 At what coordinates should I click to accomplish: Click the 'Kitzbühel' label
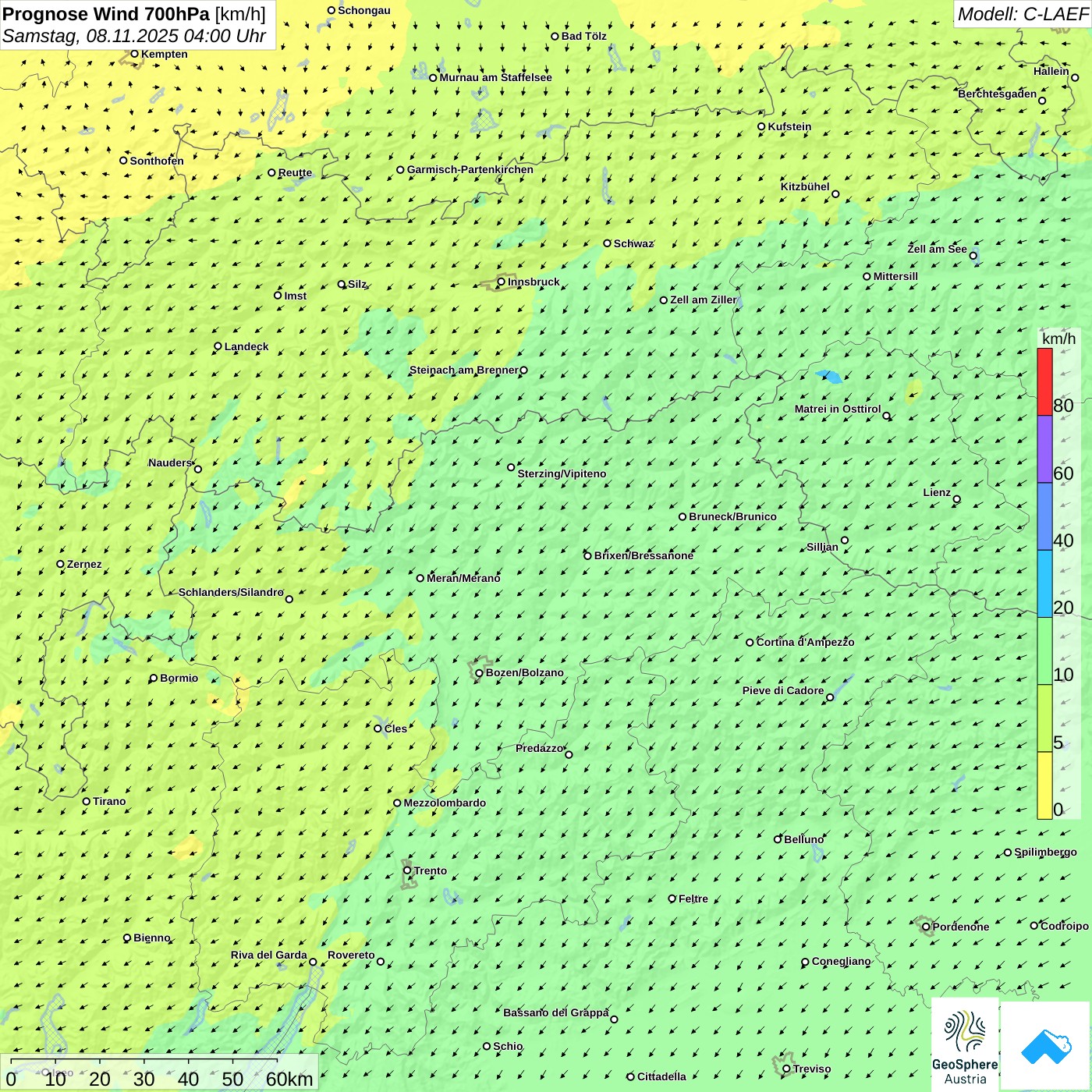click(x=805, y=186)
